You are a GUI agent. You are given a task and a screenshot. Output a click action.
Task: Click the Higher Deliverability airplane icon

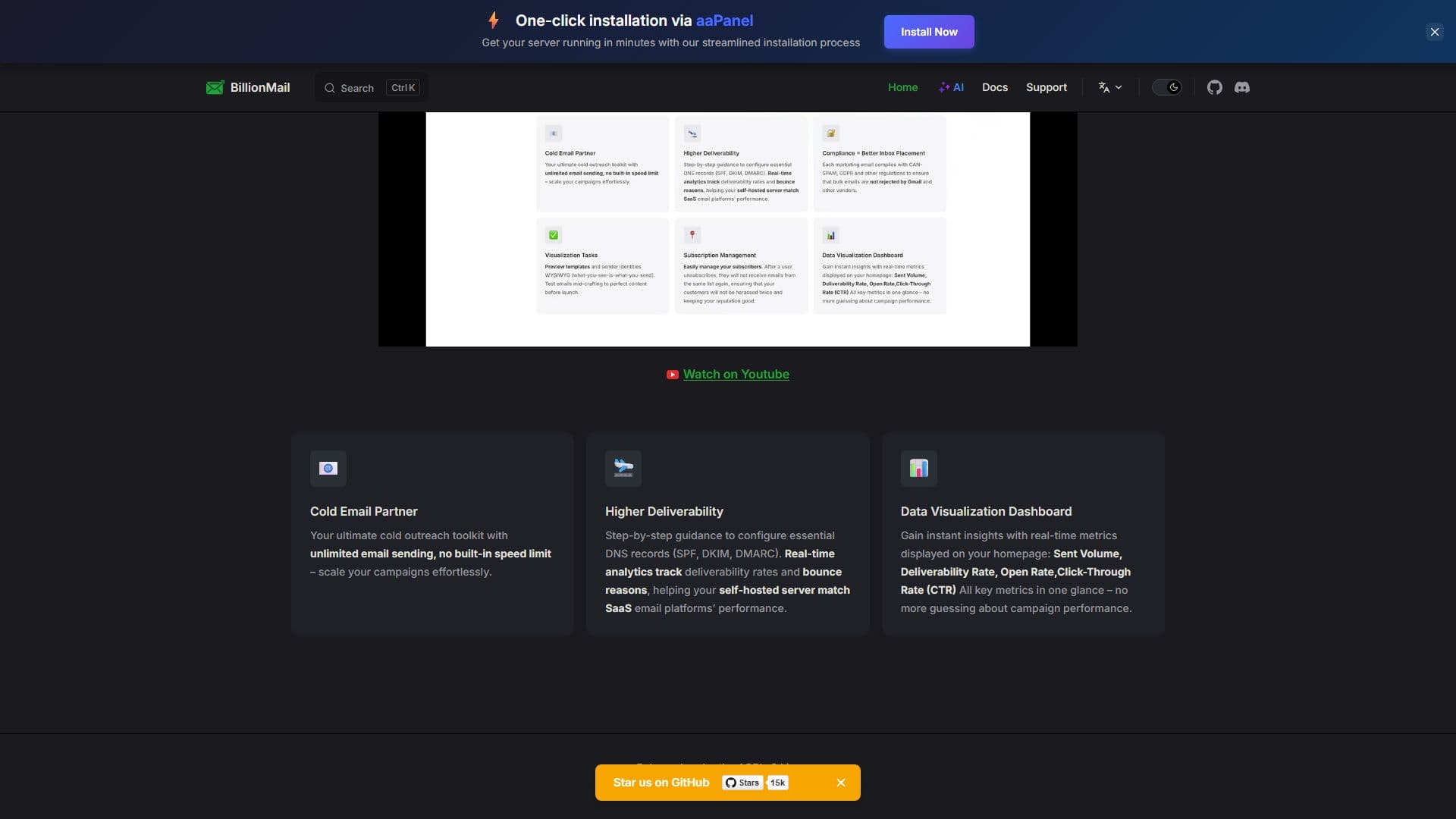pyautogui.click(x=623, y=469)
